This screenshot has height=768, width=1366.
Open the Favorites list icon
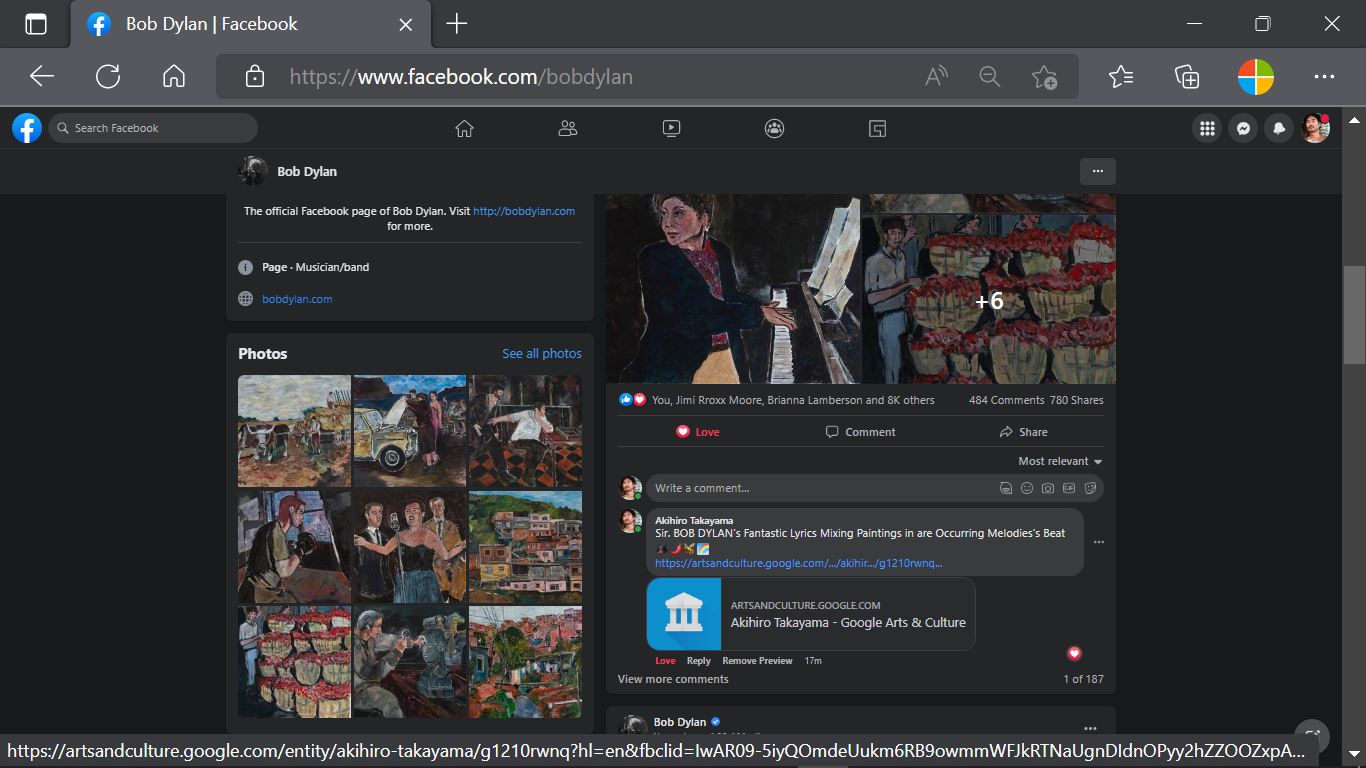tap(1121, 77)
